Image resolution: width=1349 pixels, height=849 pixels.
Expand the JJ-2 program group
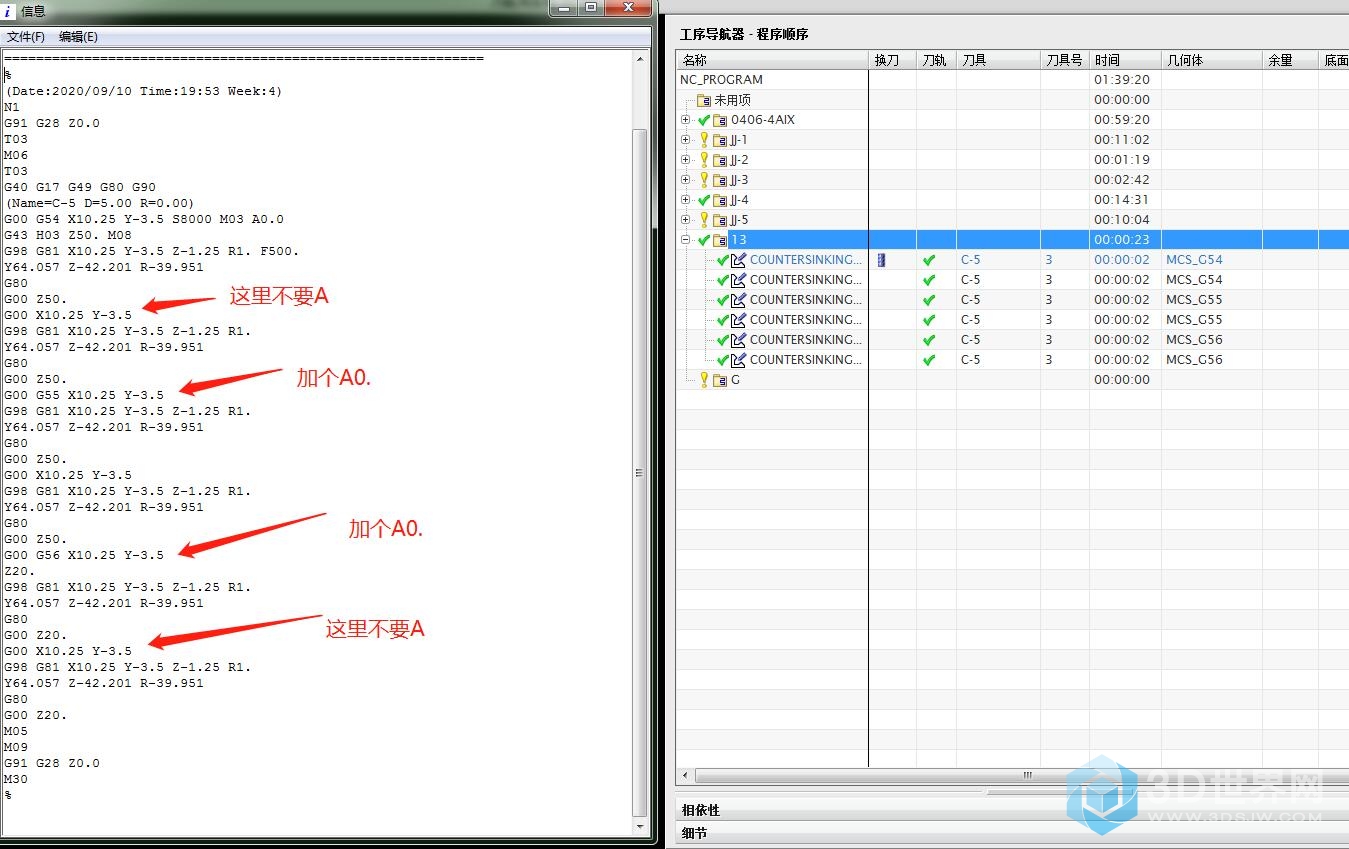click(686, 160)
